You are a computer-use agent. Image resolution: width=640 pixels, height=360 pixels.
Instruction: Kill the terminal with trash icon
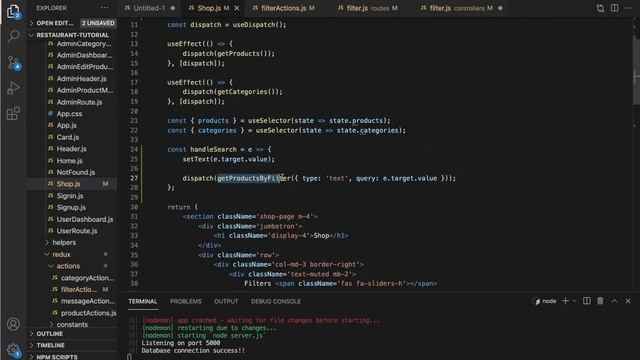600,301
